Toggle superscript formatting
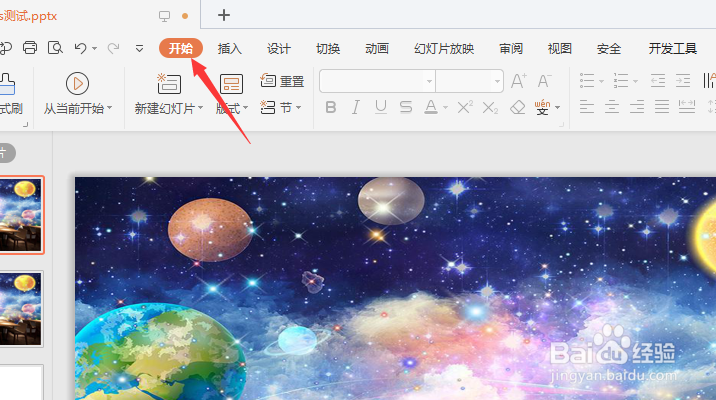Image resolution: width=716 pixels, height=400 pixels. point(465,108)
